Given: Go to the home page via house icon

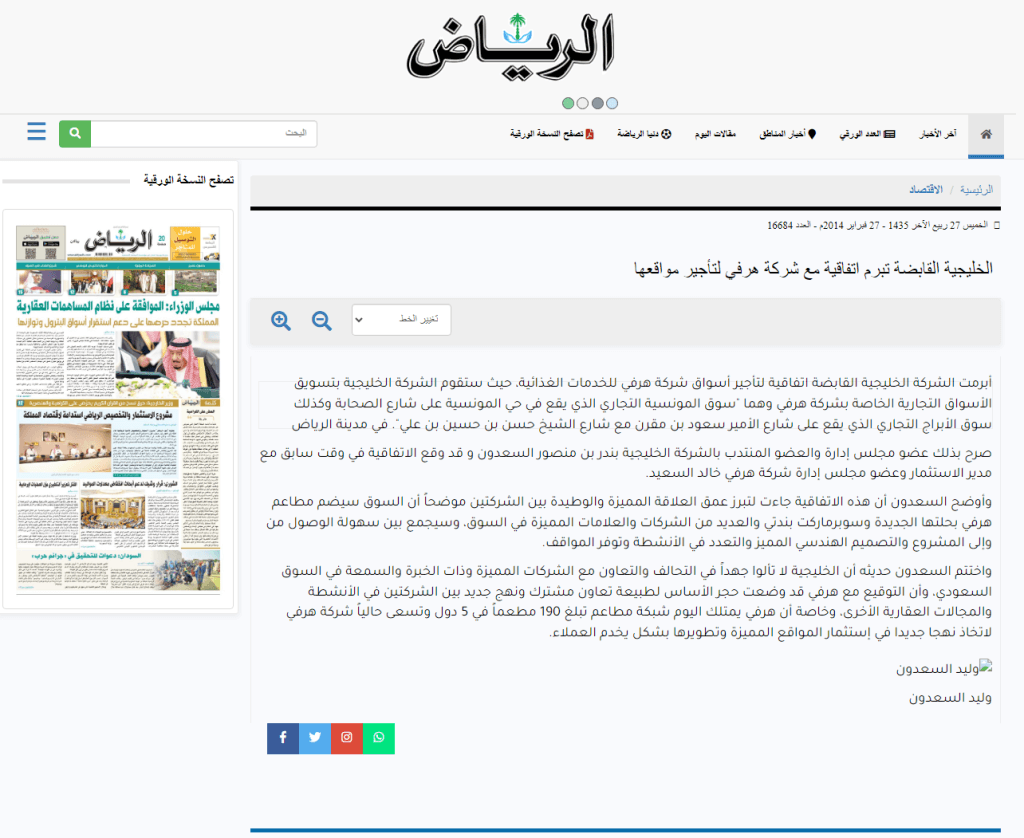Looking at the screenshot, I should point(986,135).
